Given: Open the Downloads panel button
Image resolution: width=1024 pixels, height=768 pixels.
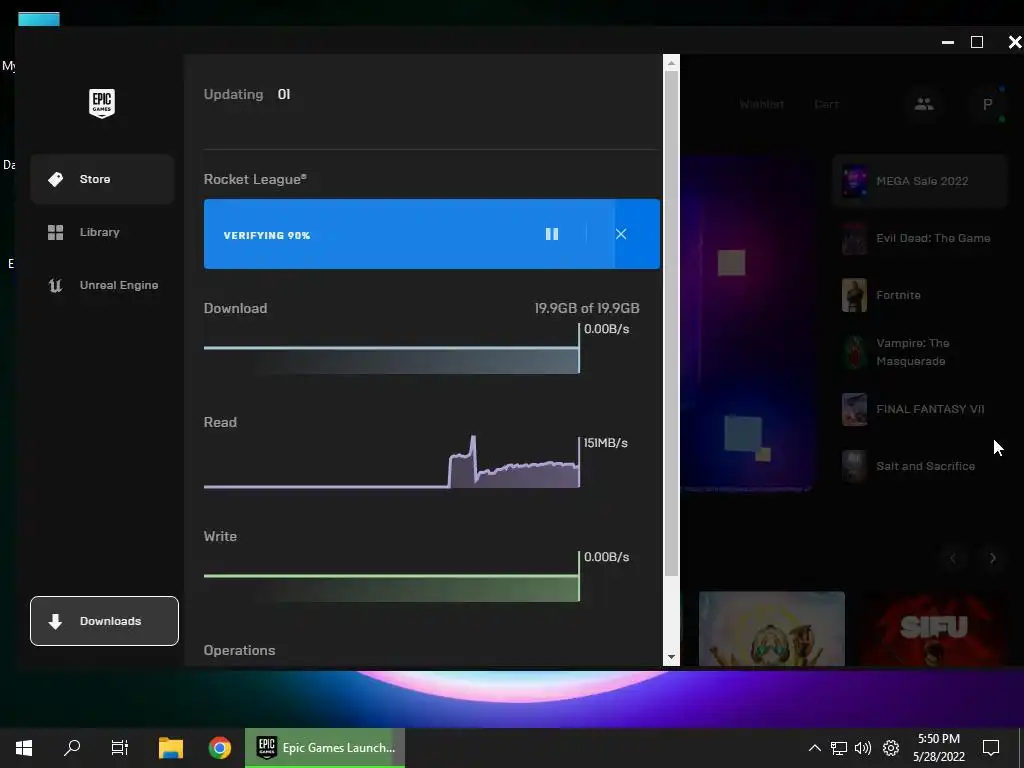Looking at the screenshot, I should (x=104, y=621).
